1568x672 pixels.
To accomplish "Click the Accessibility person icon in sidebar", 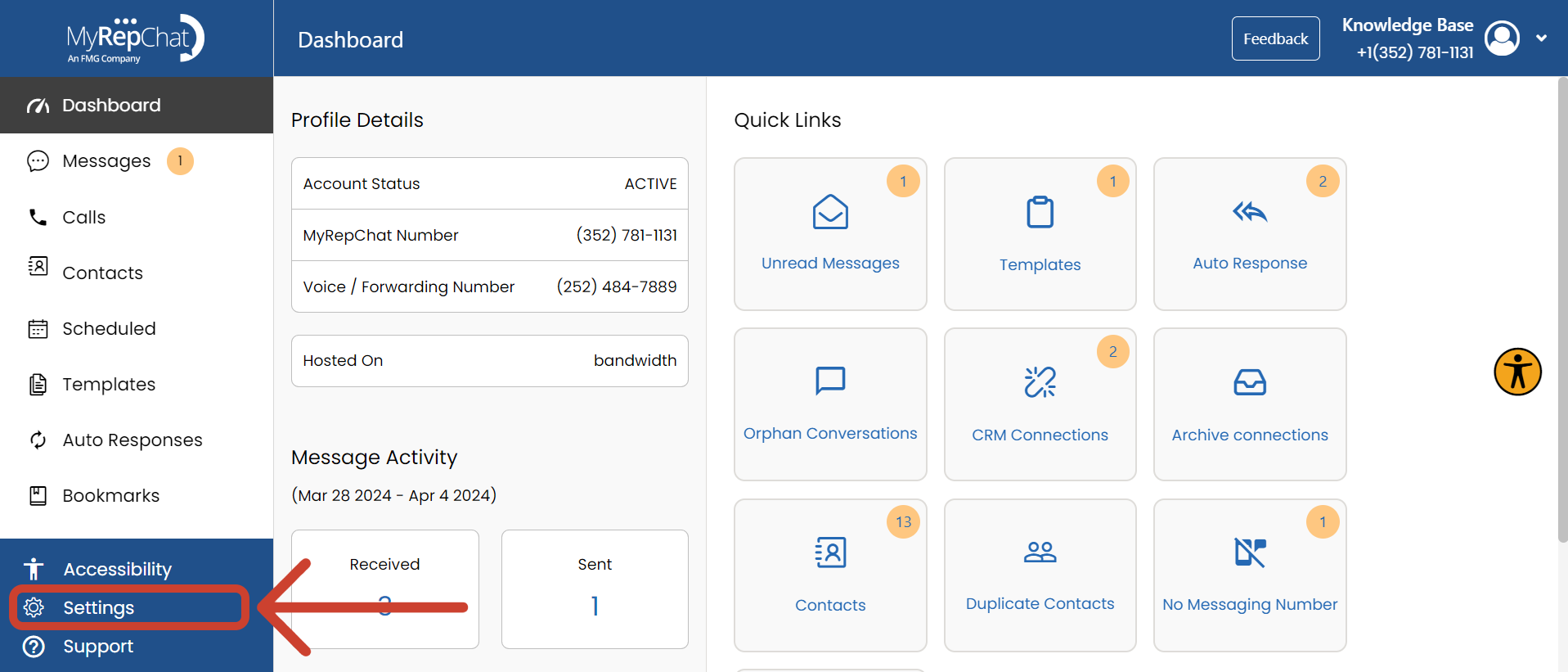I will [x=34, y=569].
